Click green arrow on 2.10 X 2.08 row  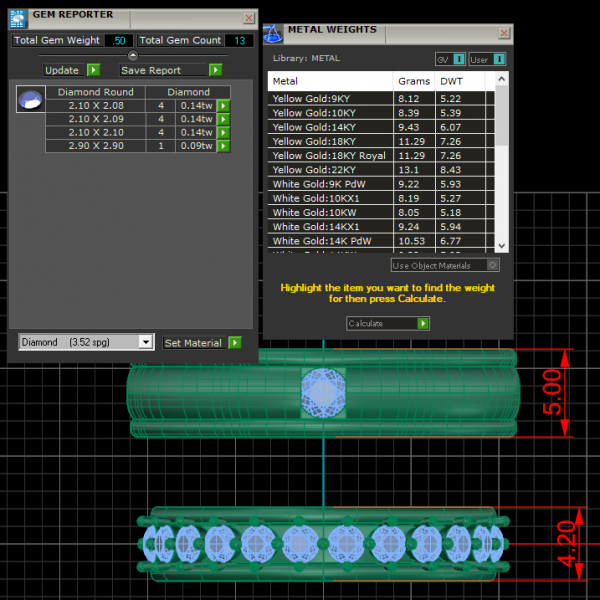pyautogui.click(x=224, y=105)
